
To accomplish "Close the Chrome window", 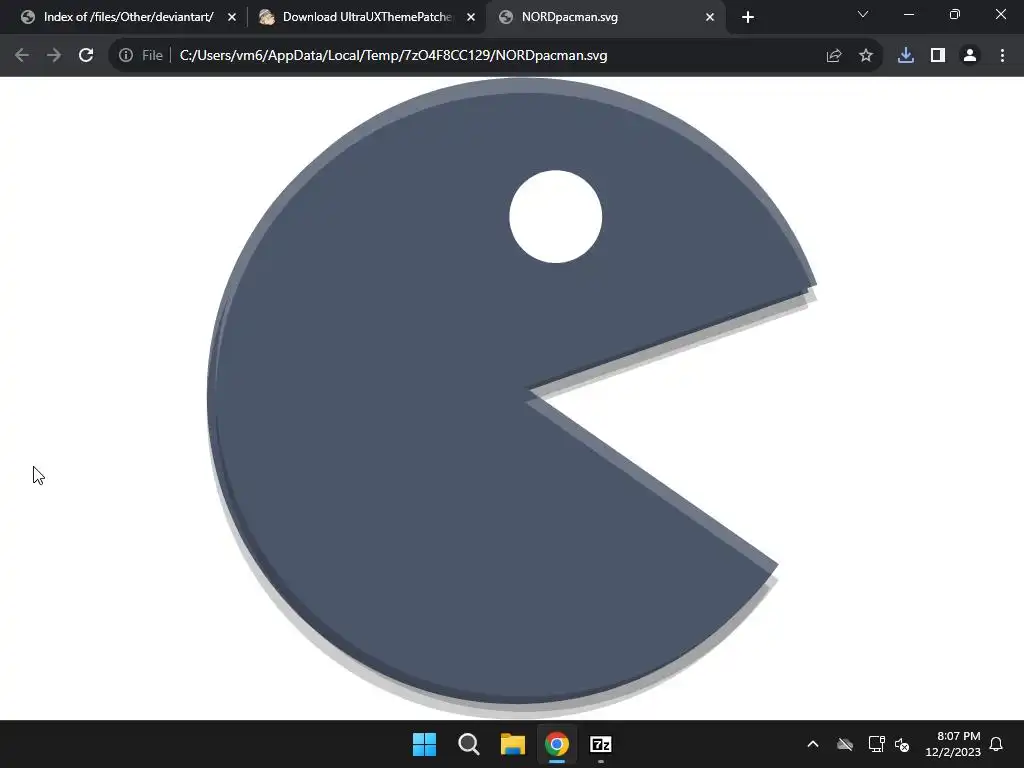I will coord(1000,14).
